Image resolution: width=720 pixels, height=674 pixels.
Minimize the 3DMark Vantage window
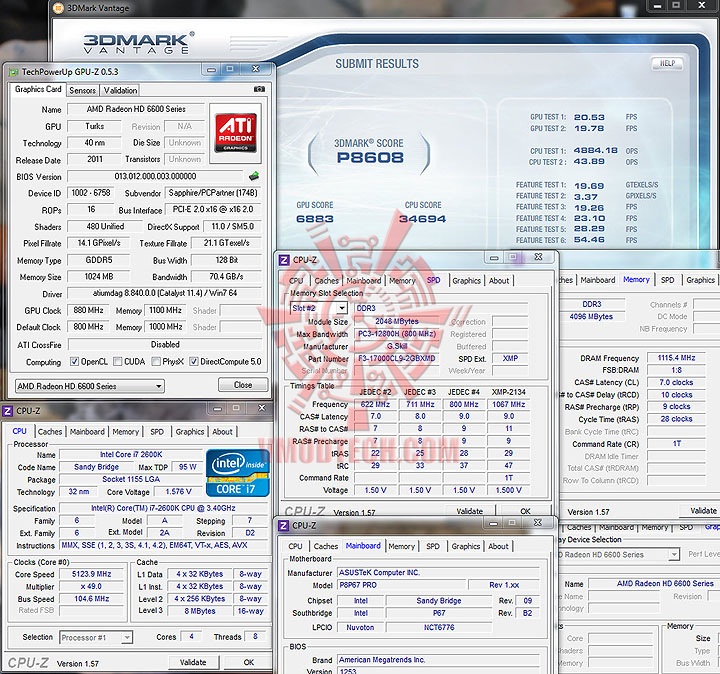[x=658, y=6]
